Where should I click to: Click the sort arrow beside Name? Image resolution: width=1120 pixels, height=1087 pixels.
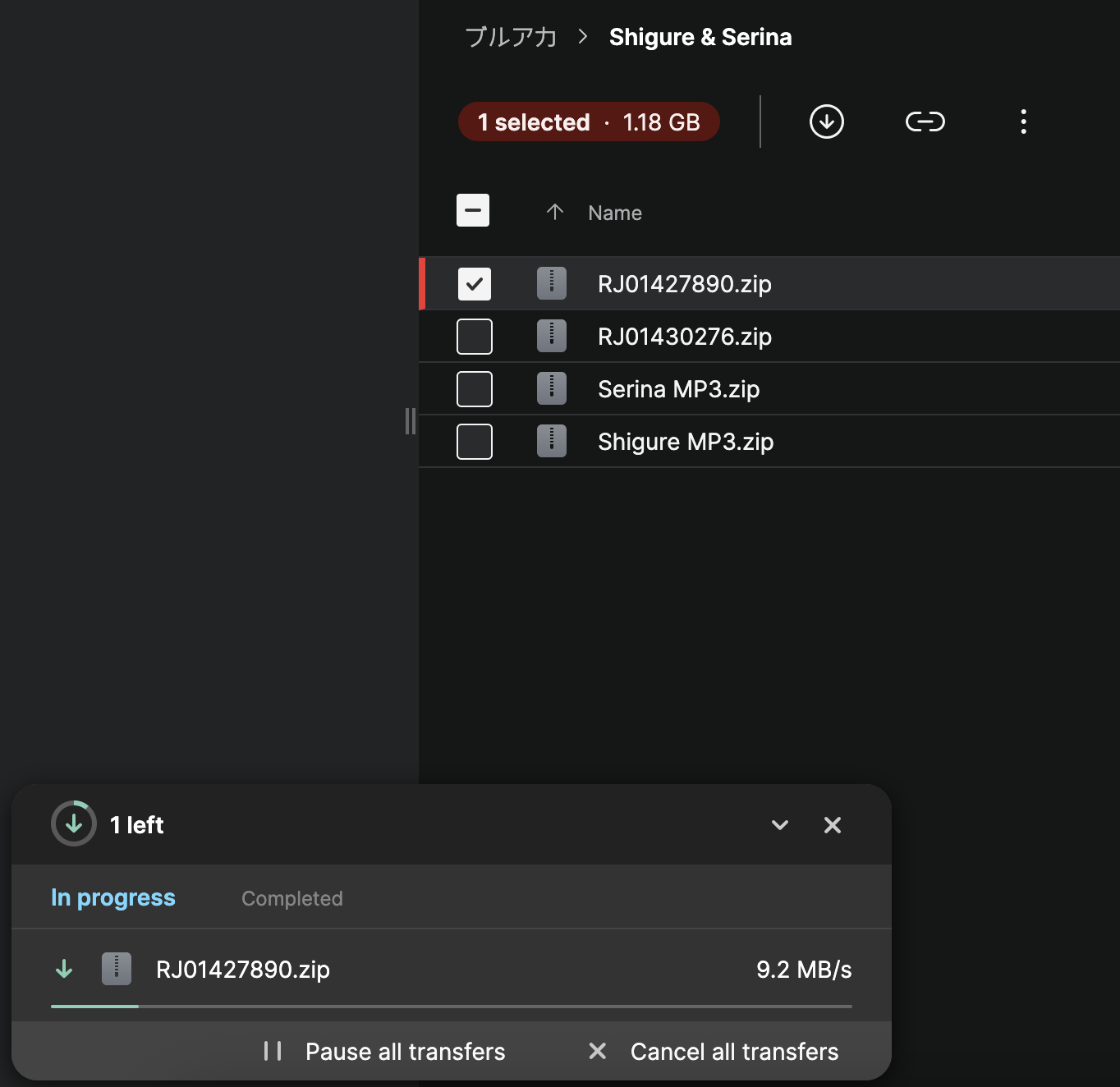pyautogui.click(x=555, y=212)
